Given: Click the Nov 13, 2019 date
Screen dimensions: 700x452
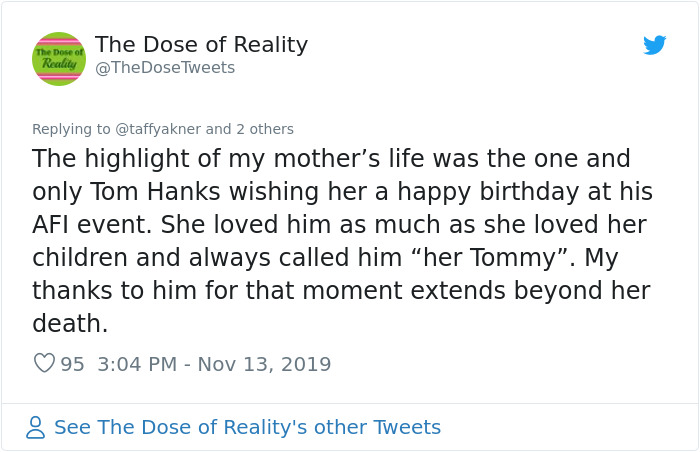Looking at the screenshot, I should pos(268,364).
